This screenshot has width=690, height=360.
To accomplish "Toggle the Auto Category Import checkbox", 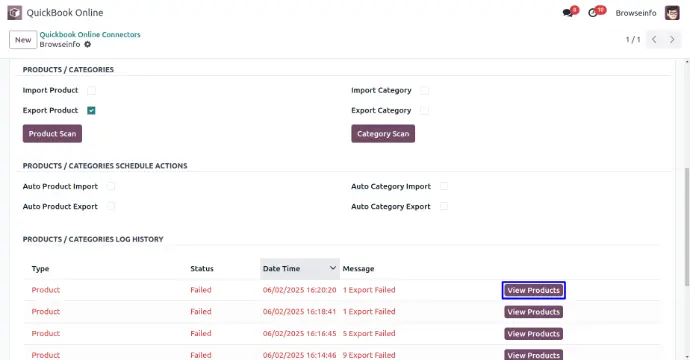I will click(444, 186).
